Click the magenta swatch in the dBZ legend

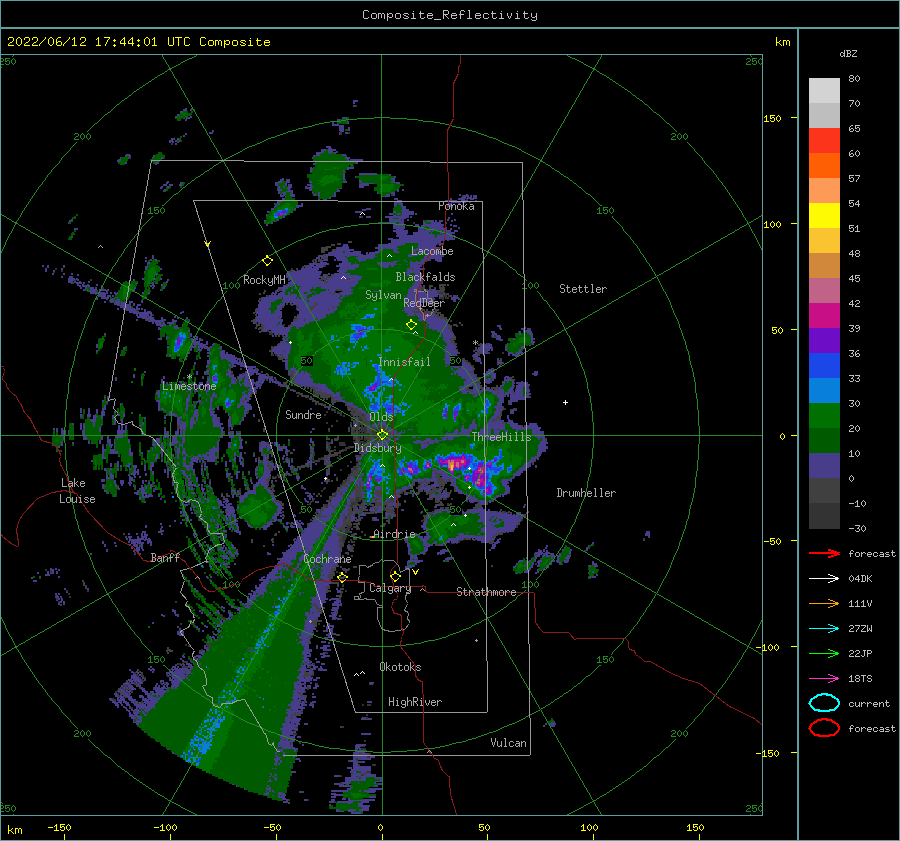click(x=824, y=316)
